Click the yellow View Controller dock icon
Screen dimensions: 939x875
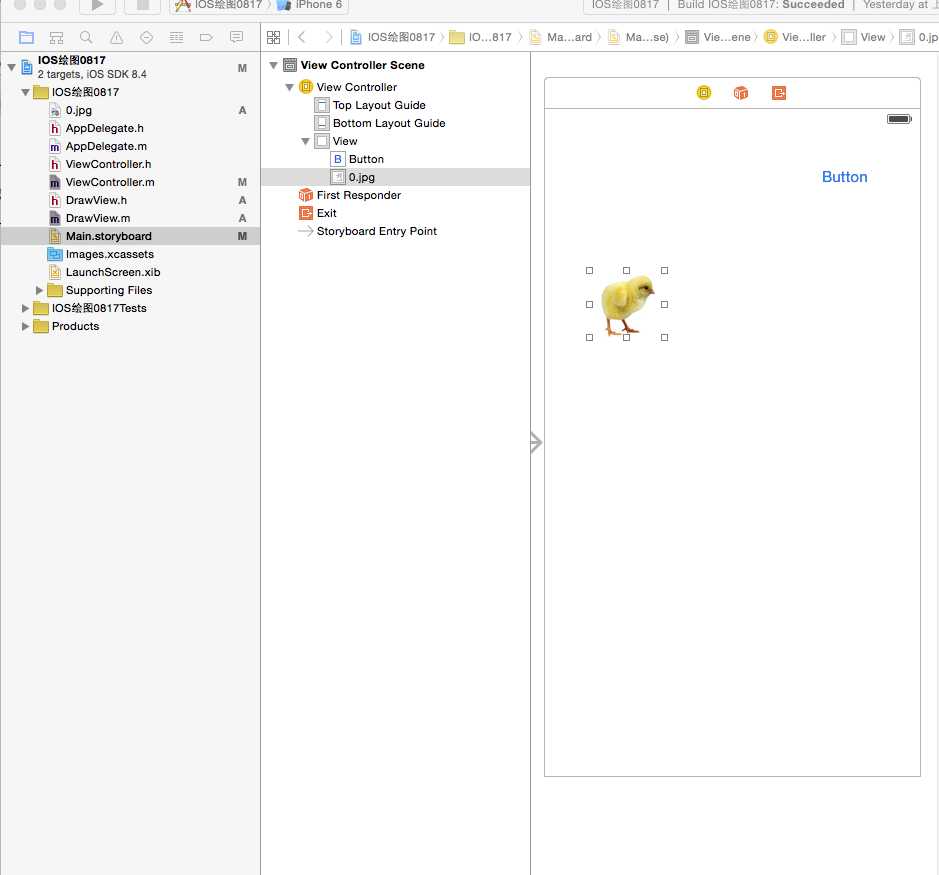tap(704, 93)
